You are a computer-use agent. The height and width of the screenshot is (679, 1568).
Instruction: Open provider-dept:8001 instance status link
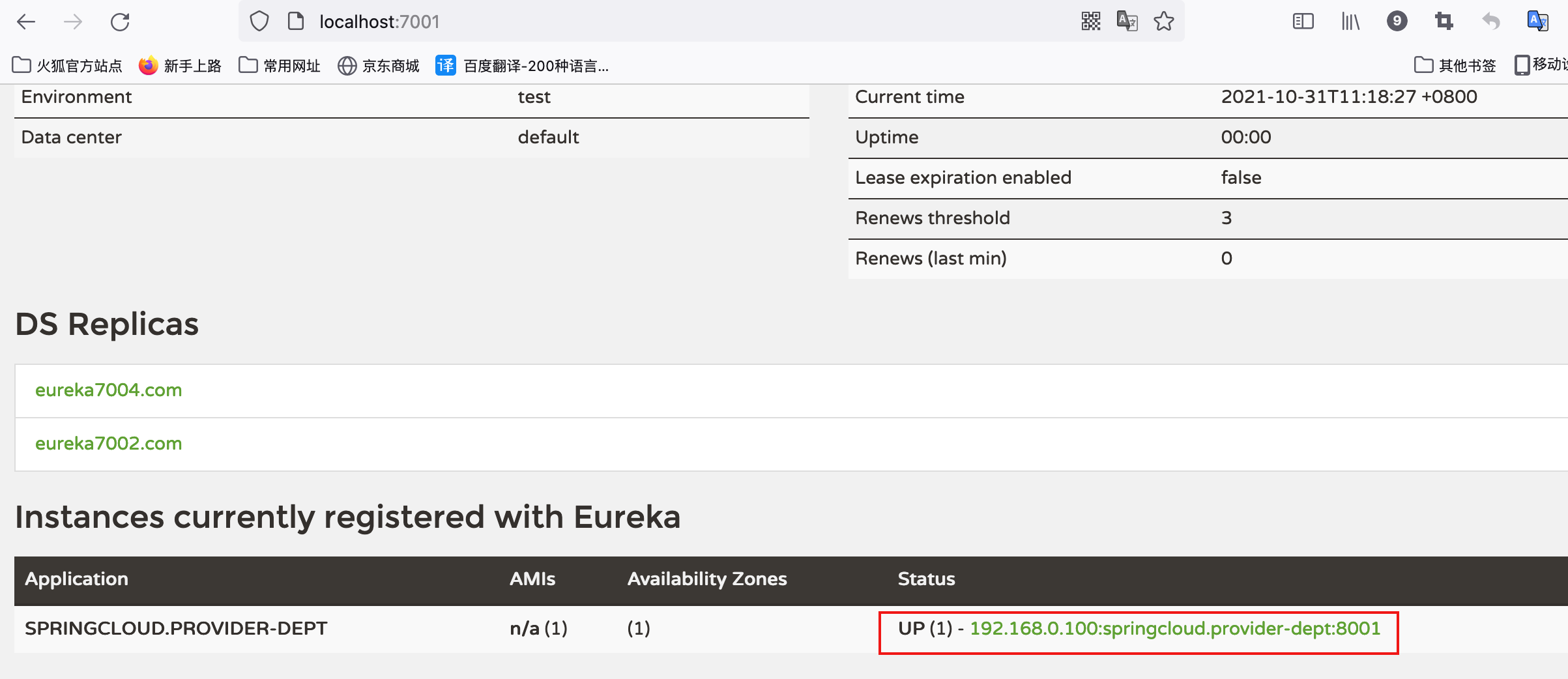click(1175, 629)
